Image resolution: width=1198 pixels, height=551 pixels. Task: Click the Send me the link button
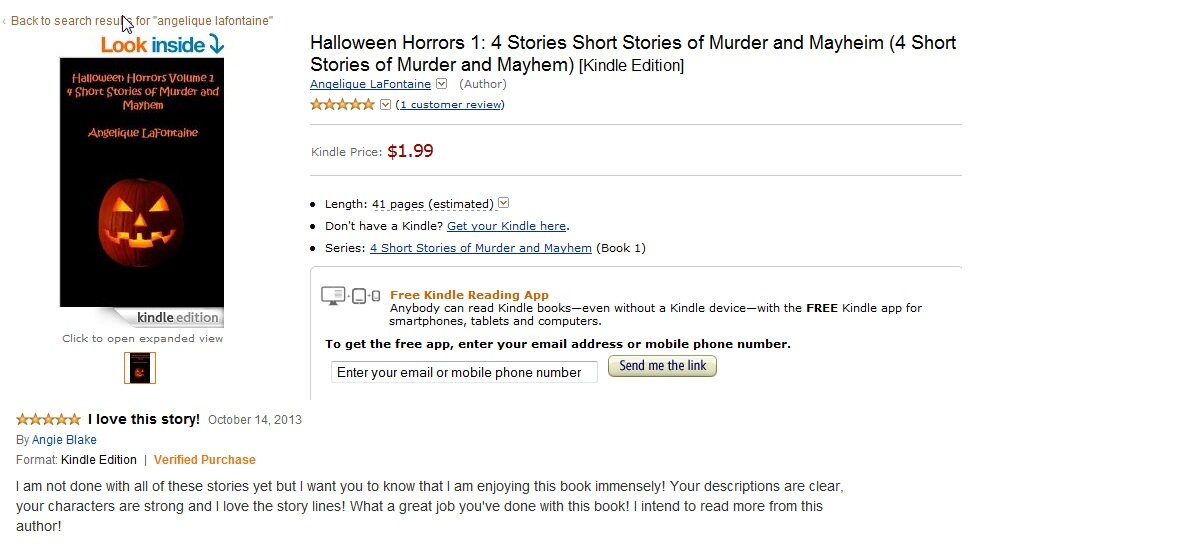tap(662, 366)
